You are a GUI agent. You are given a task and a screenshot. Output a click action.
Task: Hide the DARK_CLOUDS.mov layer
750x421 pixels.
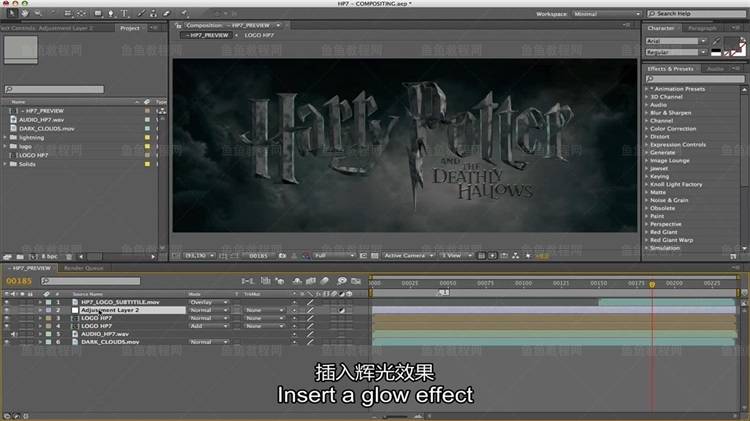(x=6, y=342)
